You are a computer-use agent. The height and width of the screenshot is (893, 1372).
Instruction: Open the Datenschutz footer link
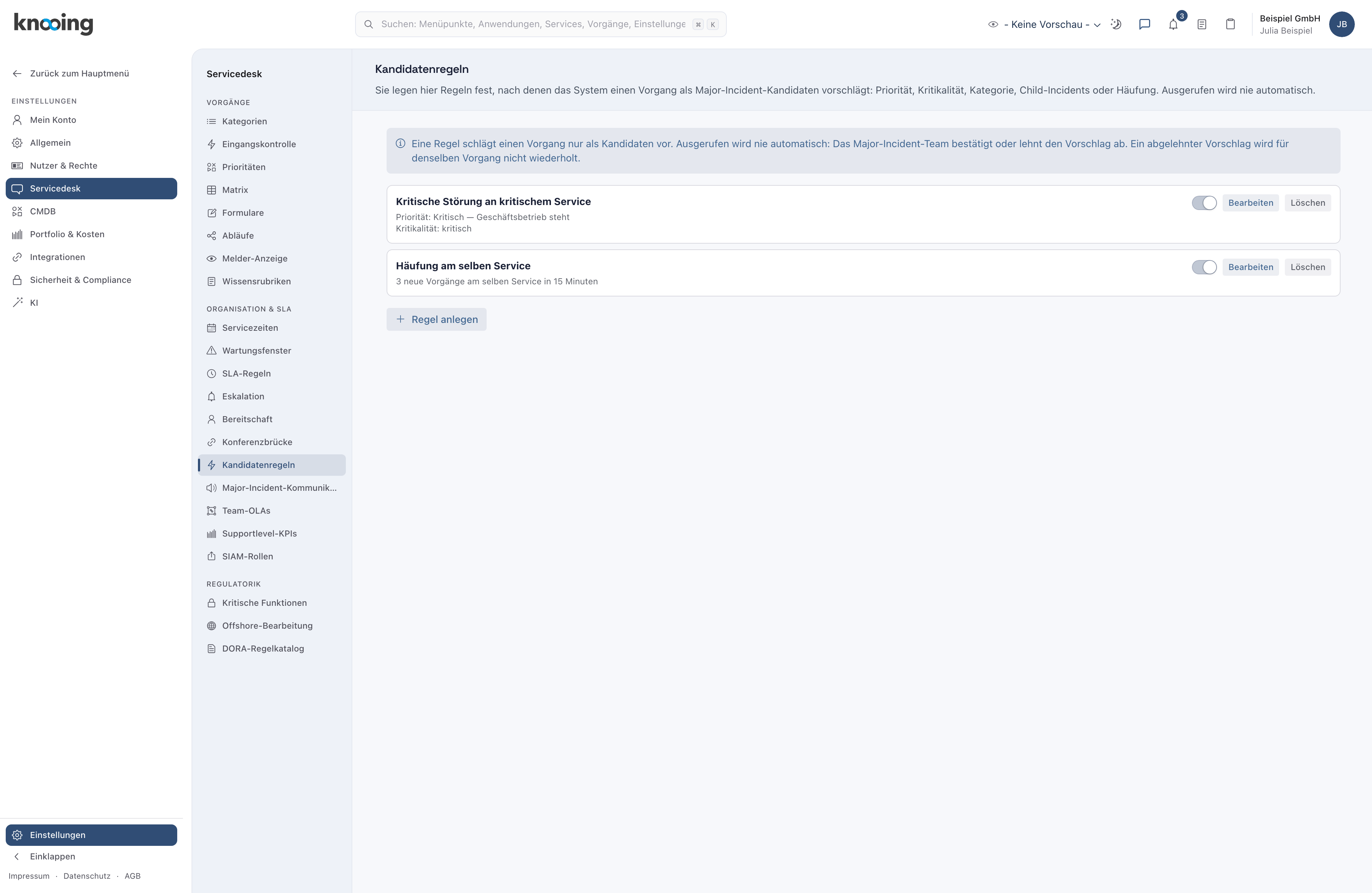click(87, 876)
